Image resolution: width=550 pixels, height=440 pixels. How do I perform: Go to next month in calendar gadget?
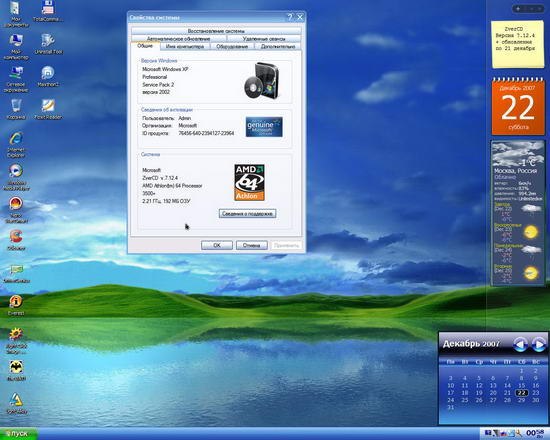(x=538, y=344)
